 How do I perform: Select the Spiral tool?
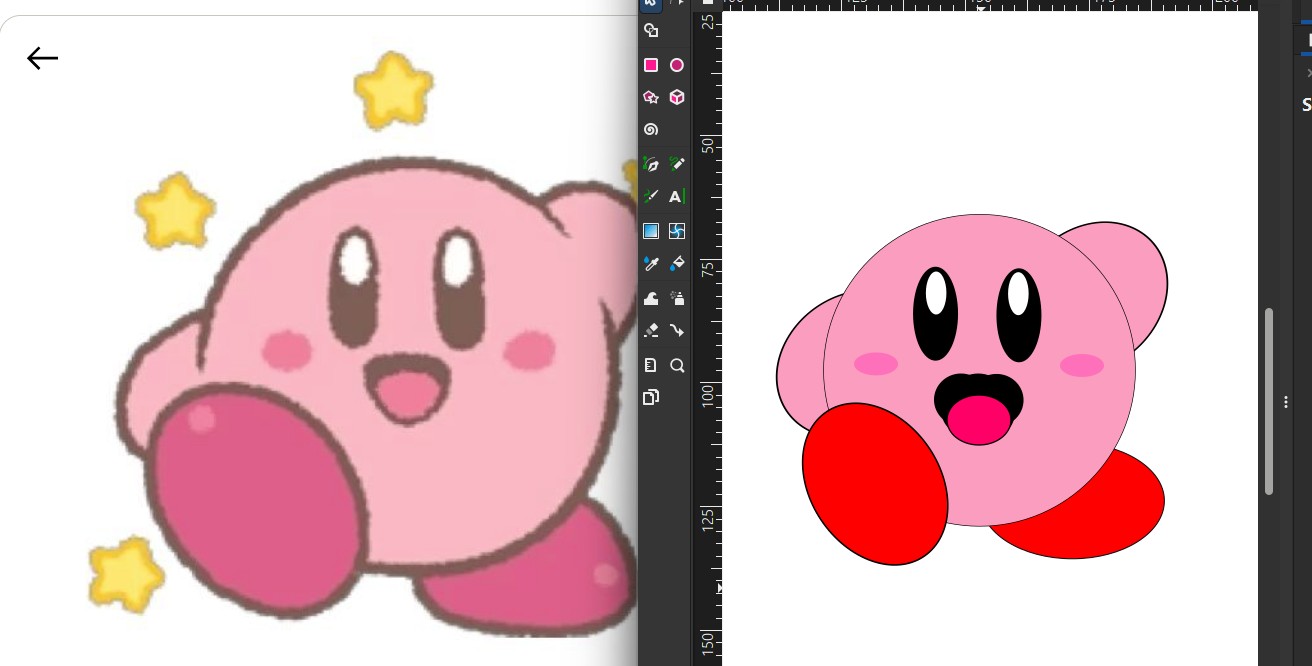651,130
